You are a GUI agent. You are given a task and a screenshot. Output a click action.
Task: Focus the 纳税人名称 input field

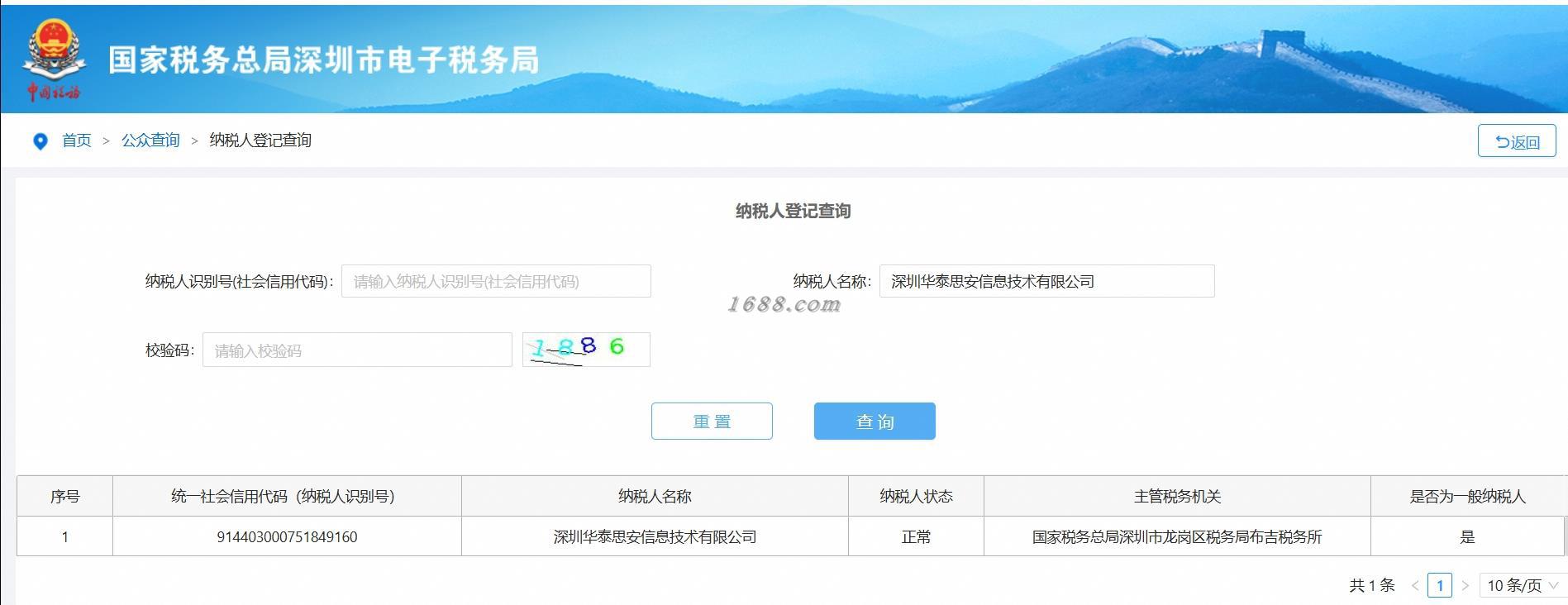pos(1046,281)
